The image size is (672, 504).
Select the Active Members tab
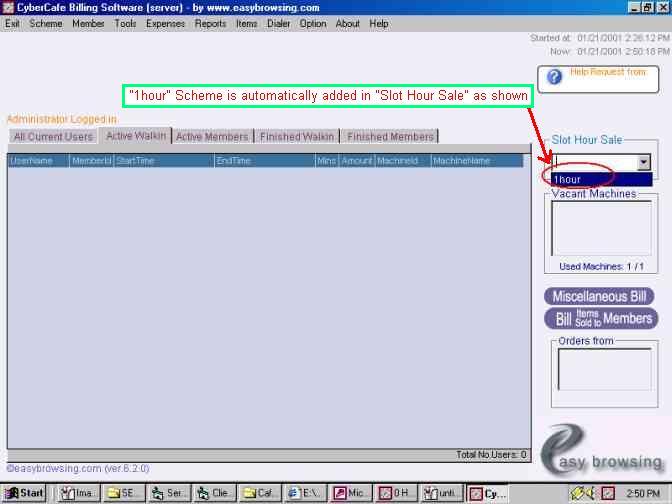(x=212, y=137)
